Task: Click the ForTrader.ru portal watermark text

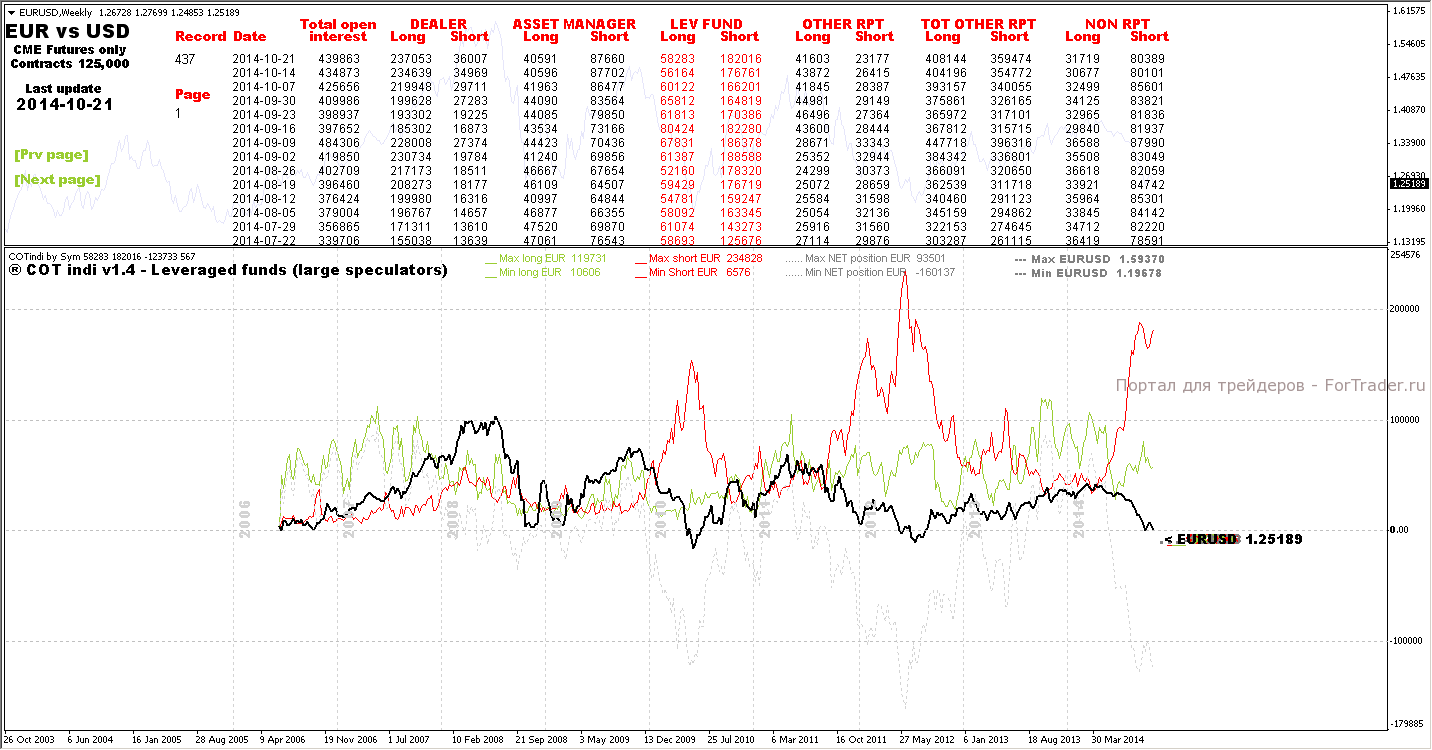Action: click(1269, 385)
